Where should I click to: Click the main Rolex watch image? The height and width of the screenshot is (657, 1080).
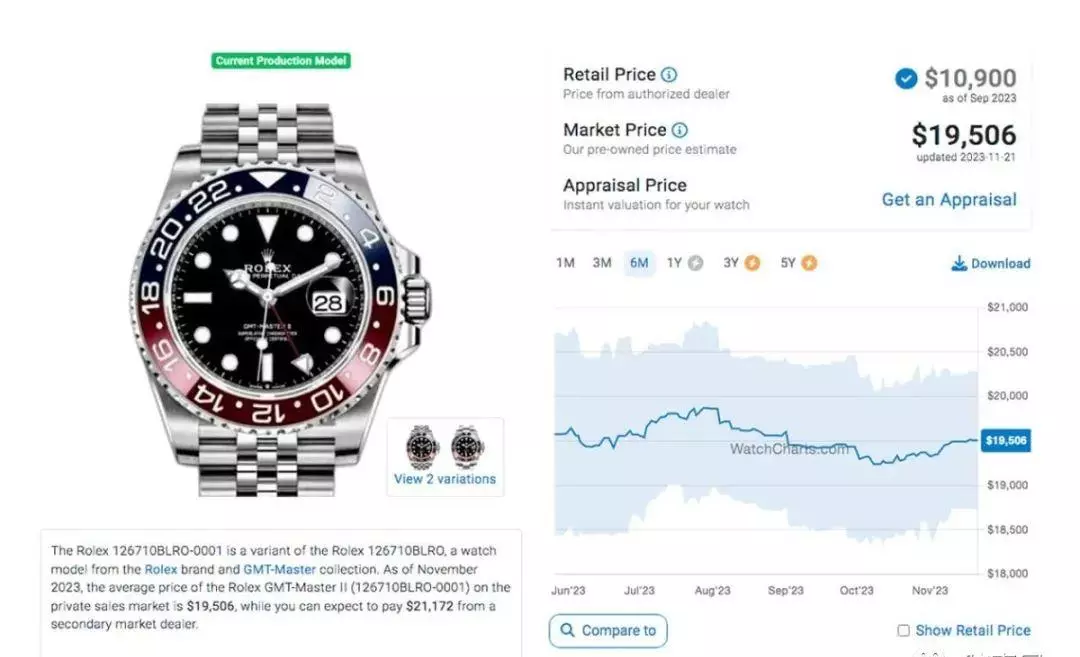(x=281, y=300)
